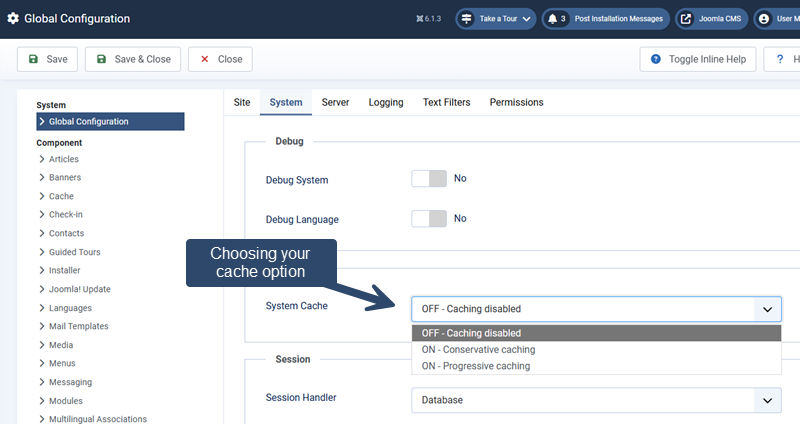
Task: Open Modules component settings
Action: 65,401
